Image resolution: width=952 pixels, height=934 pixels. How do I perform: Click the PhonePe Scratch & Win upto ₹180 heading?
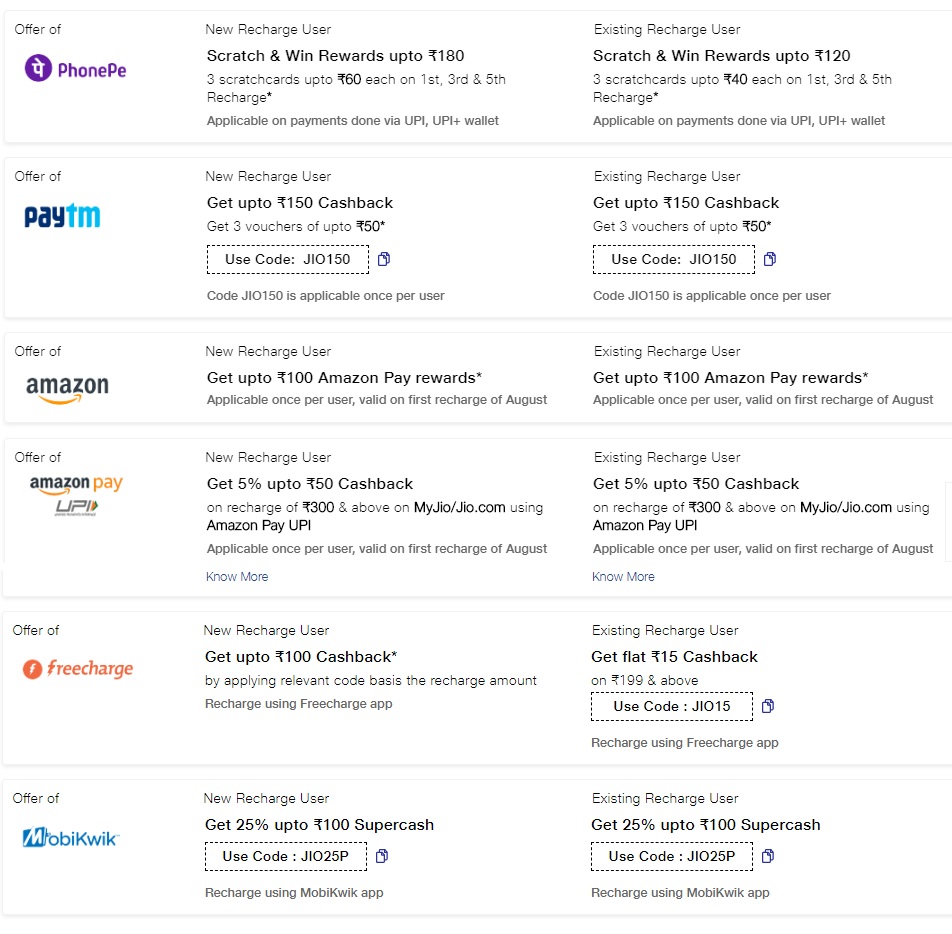pos(335,56)
